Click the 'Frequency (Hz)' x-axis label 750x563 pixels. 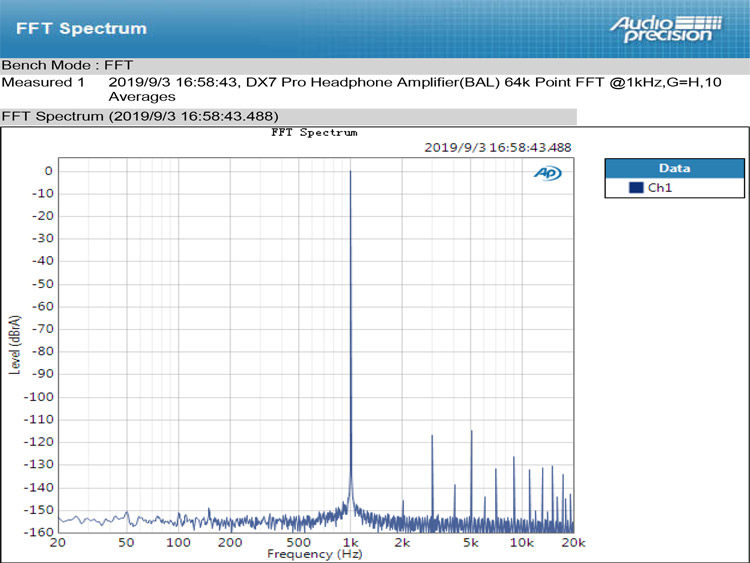(315, 554)
